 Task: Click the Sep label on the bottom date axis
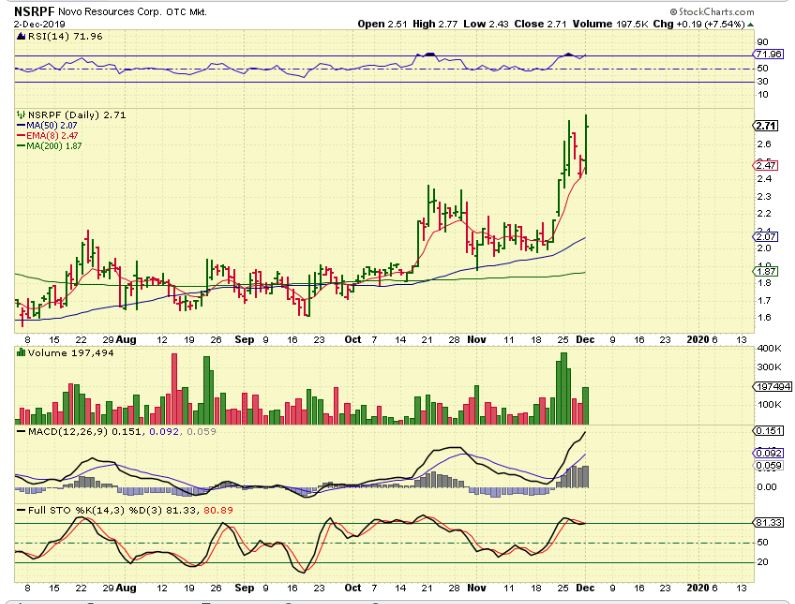(244, 588)
